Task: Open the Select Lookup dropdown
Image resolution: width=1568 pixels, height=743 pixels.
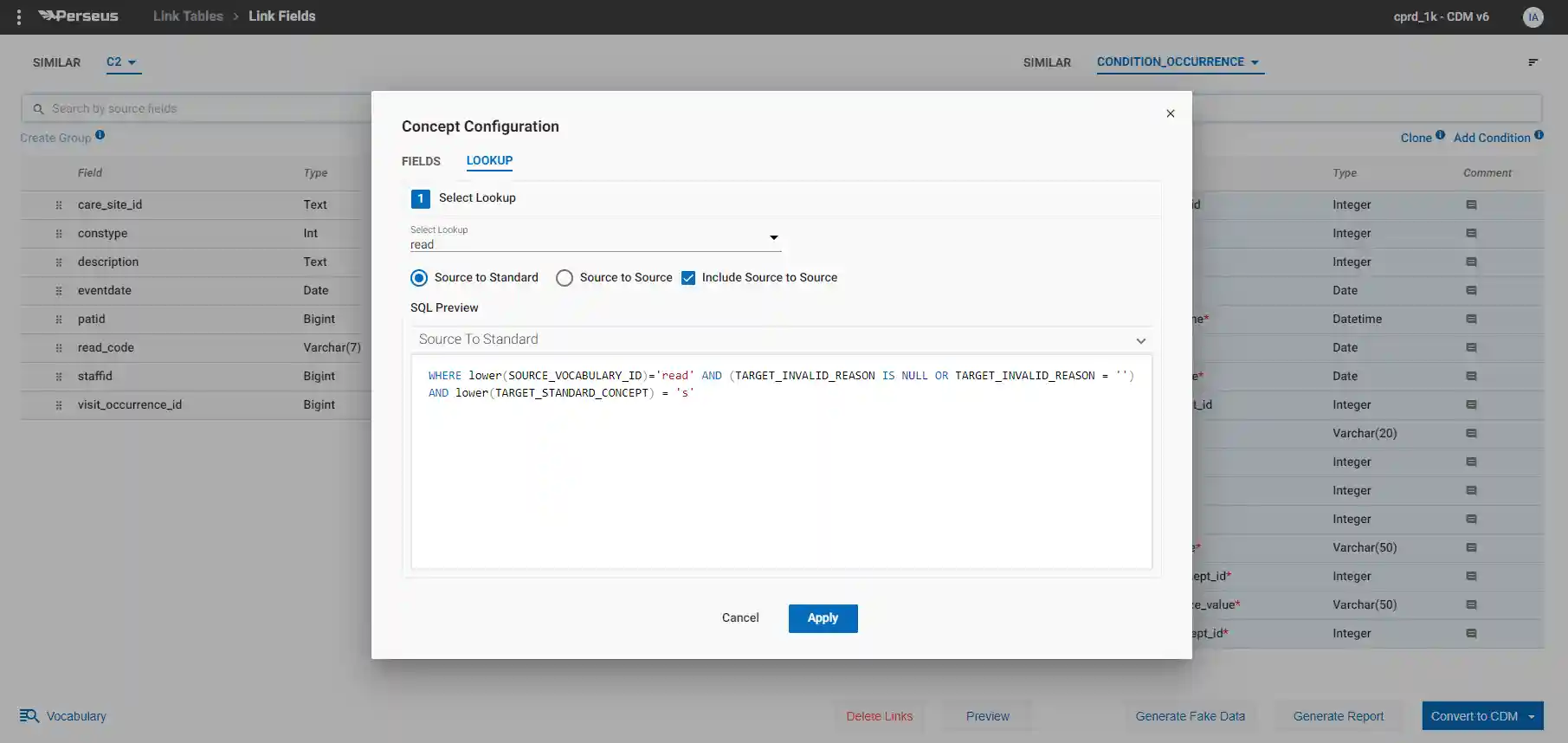Action: [596, 238]
